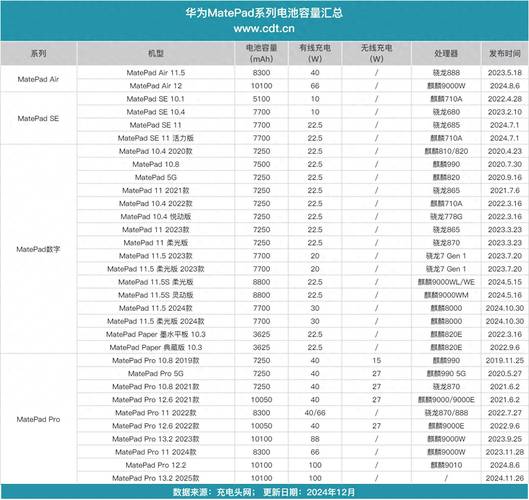Select the 无线充电 (W) column header
The image size is (529, 500).
[x=377, y=53]
